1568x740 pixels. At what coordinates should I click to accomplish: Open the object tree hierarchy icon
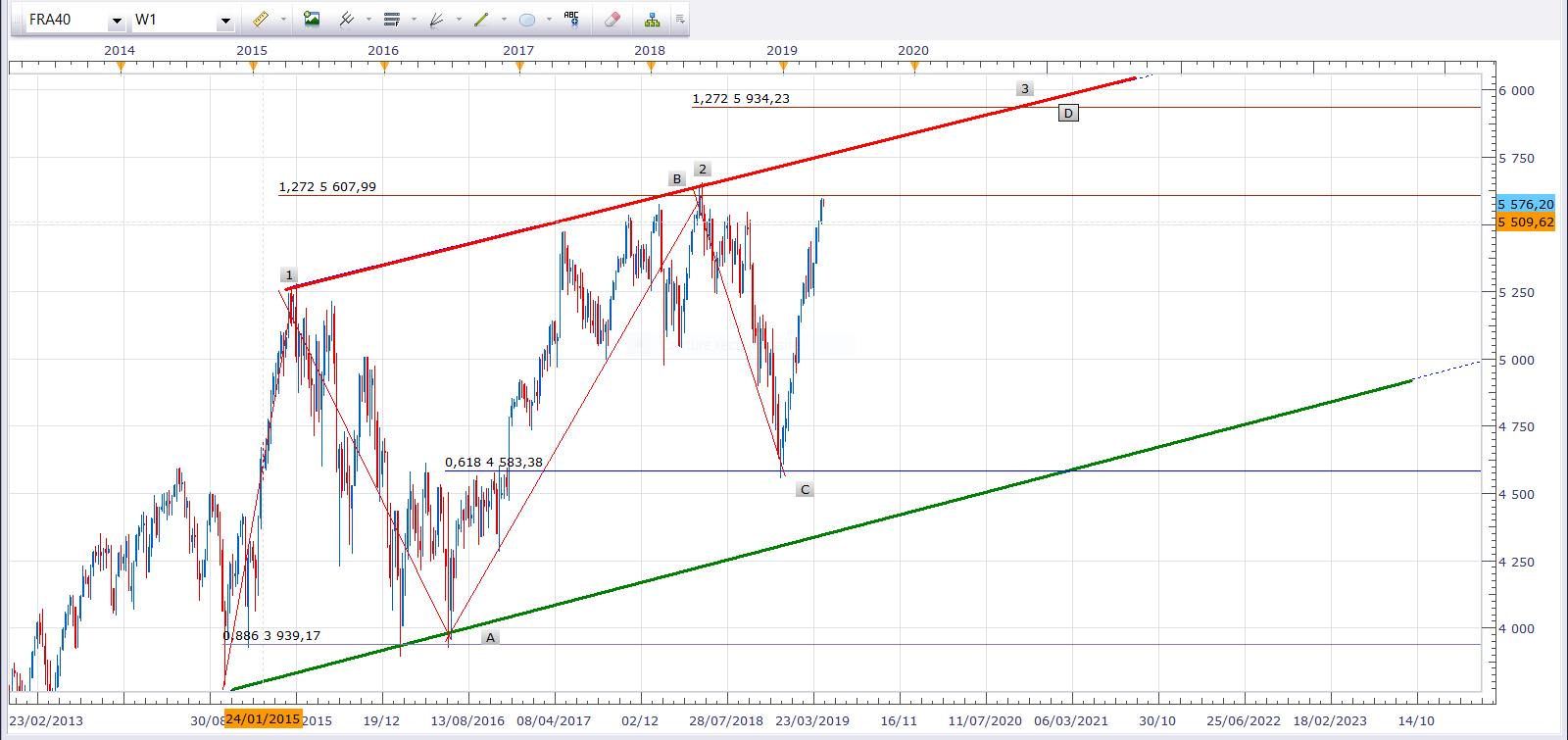click(653, 19)
